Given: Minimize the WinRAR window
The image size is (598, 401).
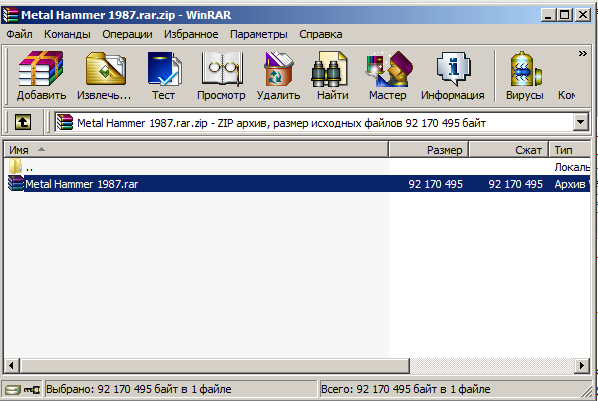Looking at the screenshot, I should pos(548,15).
